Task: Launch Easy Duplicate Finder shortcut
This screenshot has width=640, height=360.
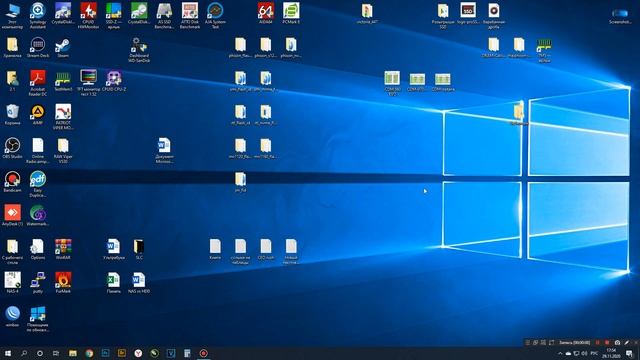Action: (38, 184)
